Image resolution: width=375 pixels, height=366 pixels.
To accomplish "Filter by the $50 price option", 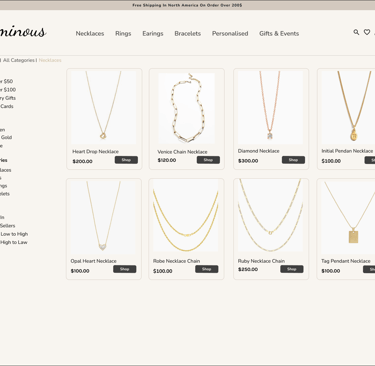I will tap(6, 81).
